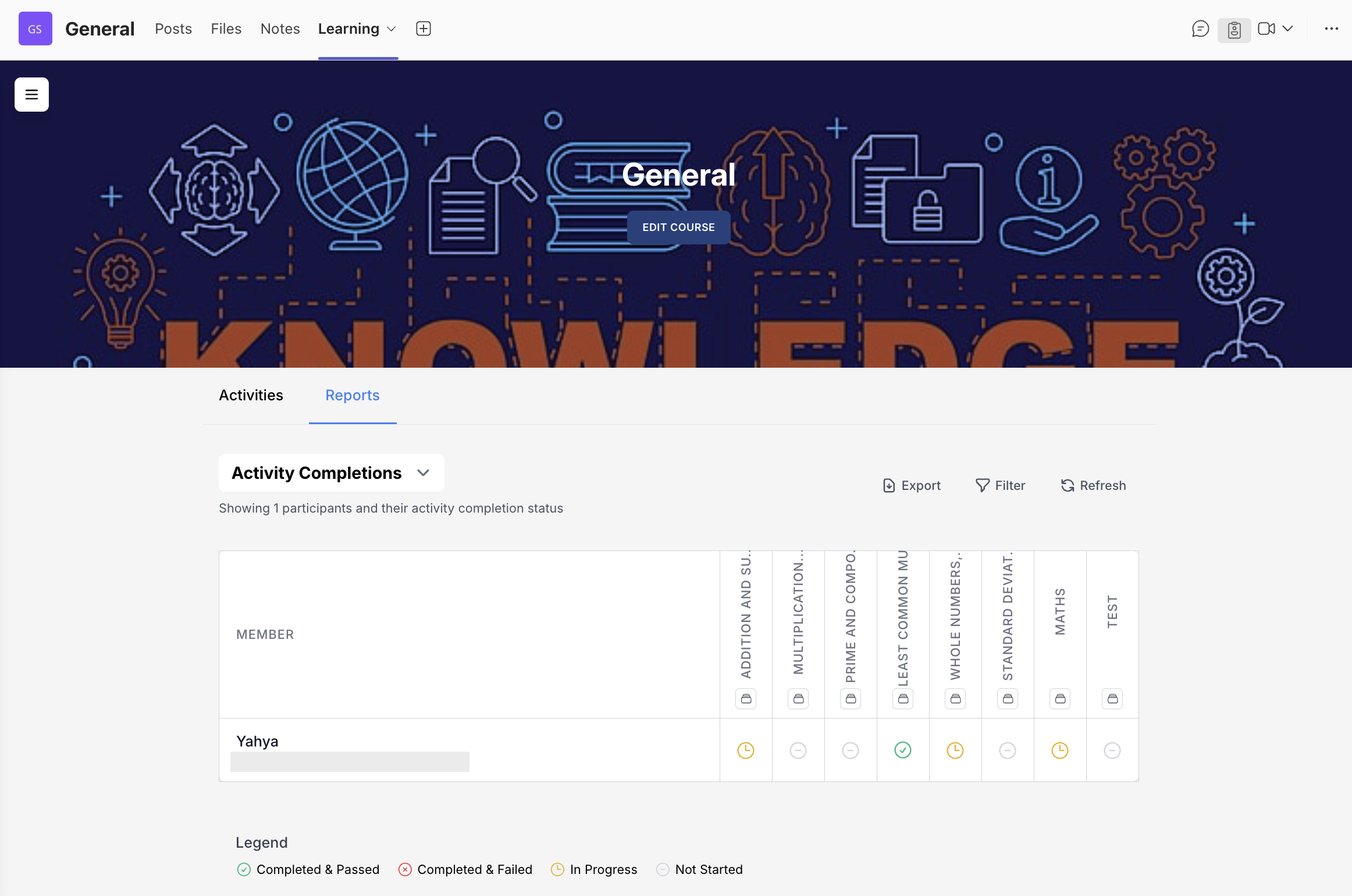Click the add tab plus icon
The width and height of the screenshot is (1352, 896).
tap(424, 29)
